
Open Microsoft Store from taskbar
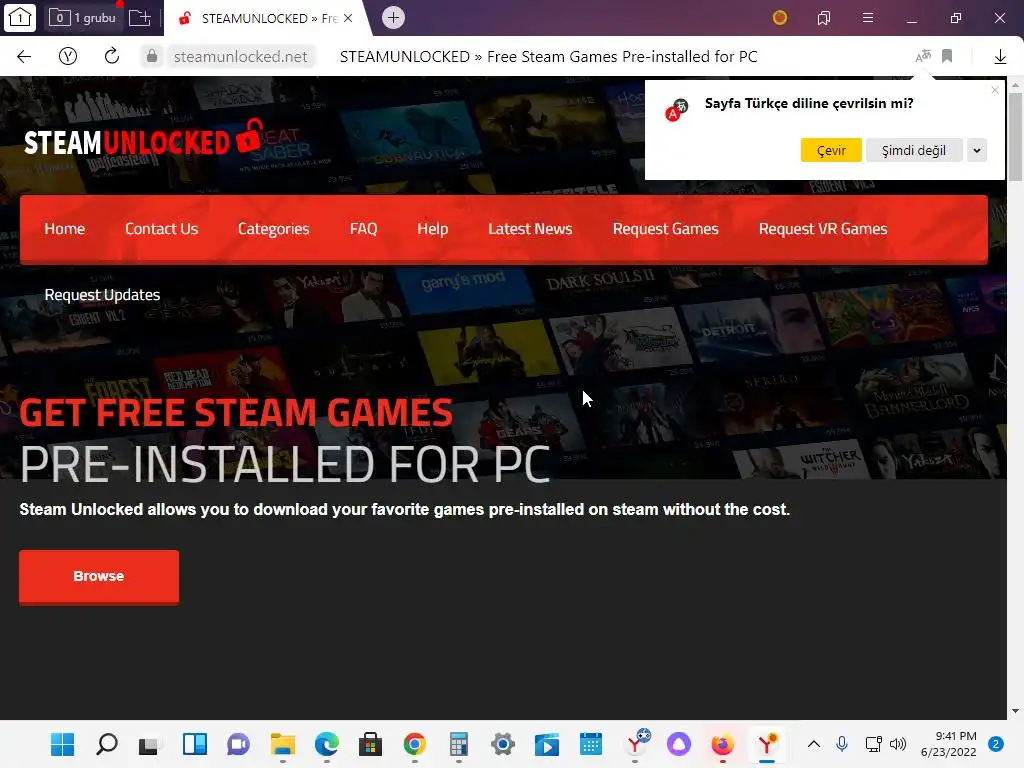(370, 744)
